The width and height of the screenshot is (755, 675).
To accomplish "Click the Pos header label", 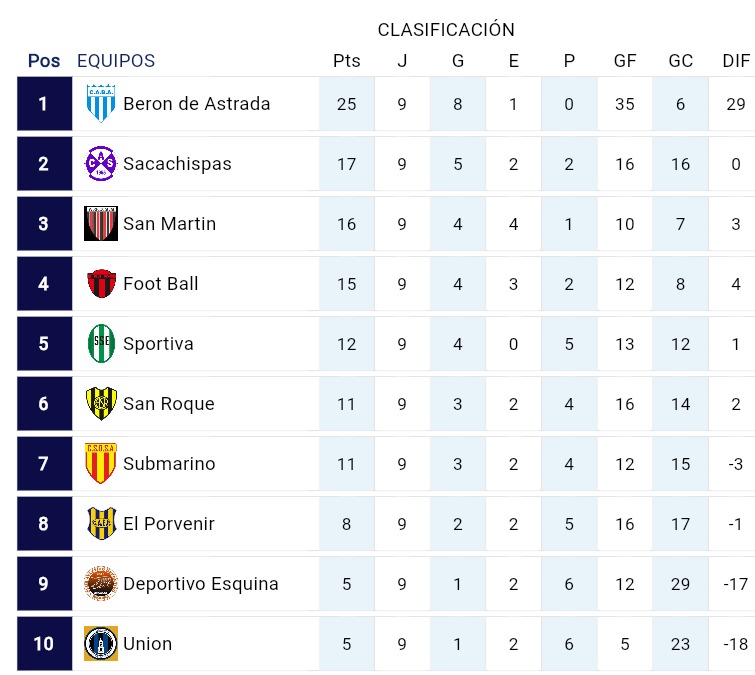I will pyautogui.click(x=44, y=61).
